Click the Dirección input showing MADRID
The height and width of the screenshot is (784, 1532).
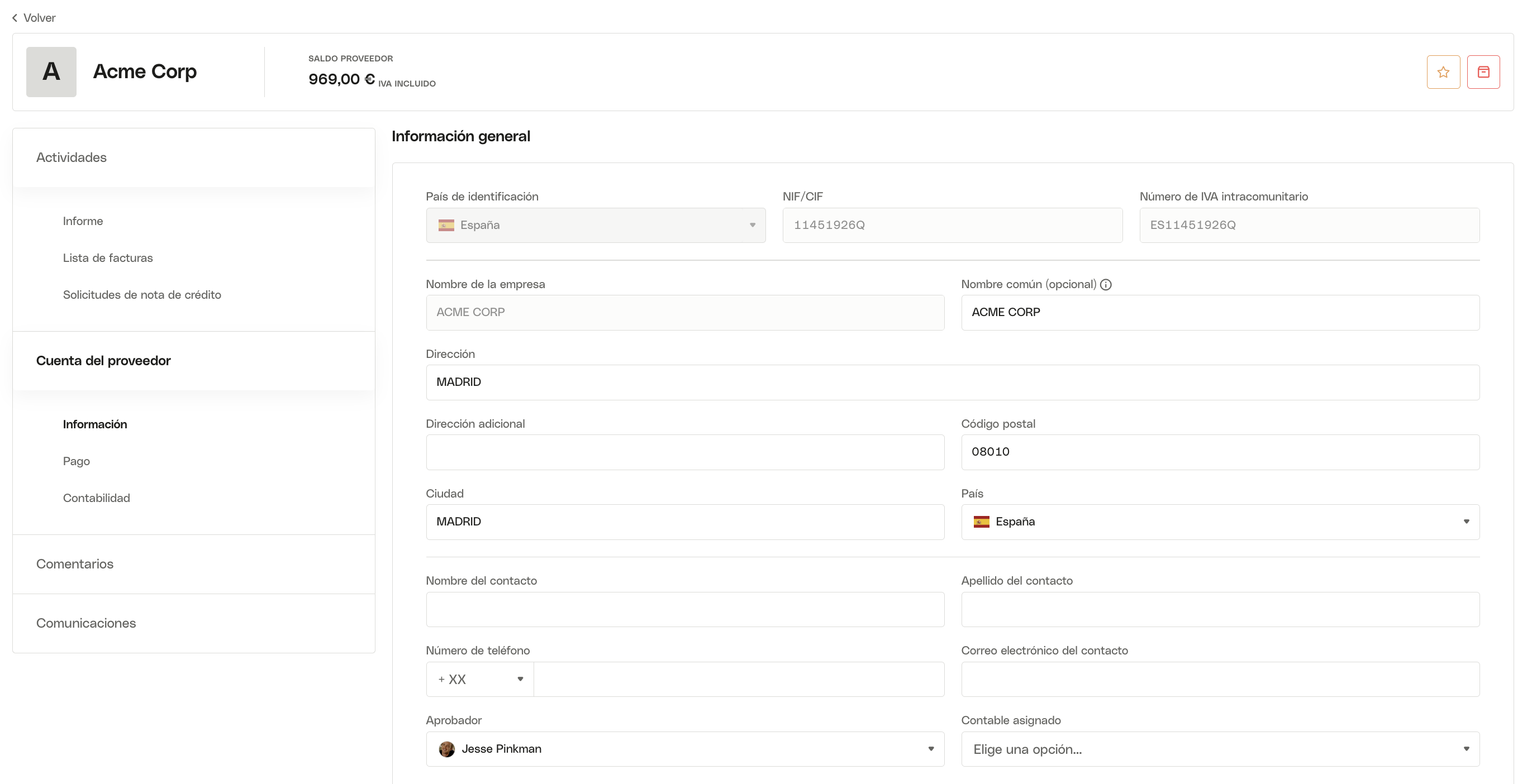click(x=953, y=382)
